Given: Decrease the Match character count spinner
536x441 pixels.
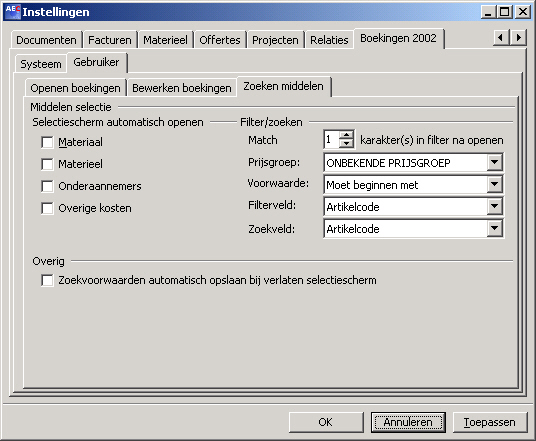Looking at the screenshot, I should click(346, 144).
